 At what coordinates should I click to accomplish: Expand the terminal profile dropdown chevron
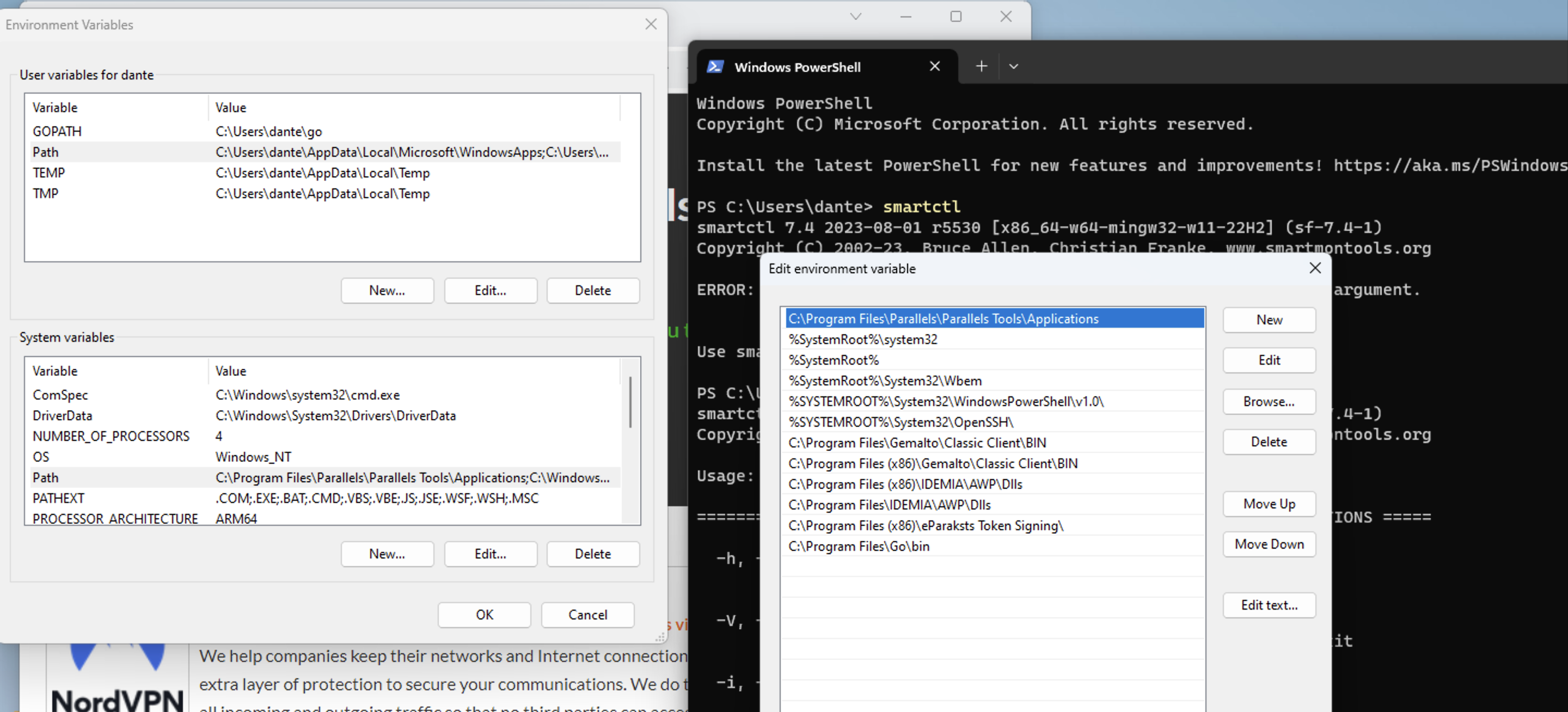pyautogui.click(x=1013, y=66)
